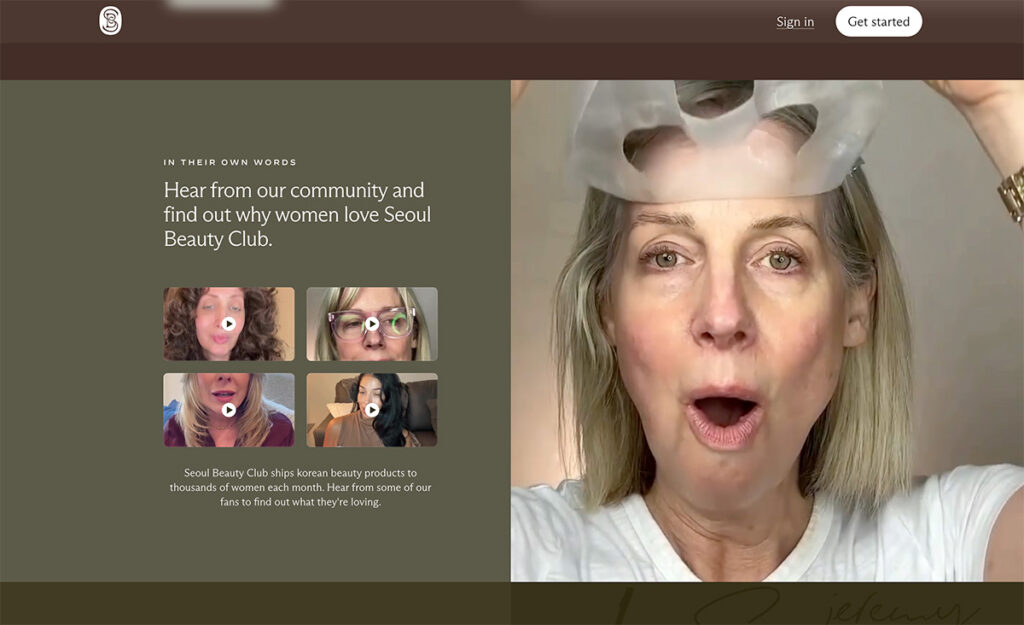Screen dimensions: 1024x625
Task: Click the Seoul Beauty Club description paragraph
Action: 300,487
